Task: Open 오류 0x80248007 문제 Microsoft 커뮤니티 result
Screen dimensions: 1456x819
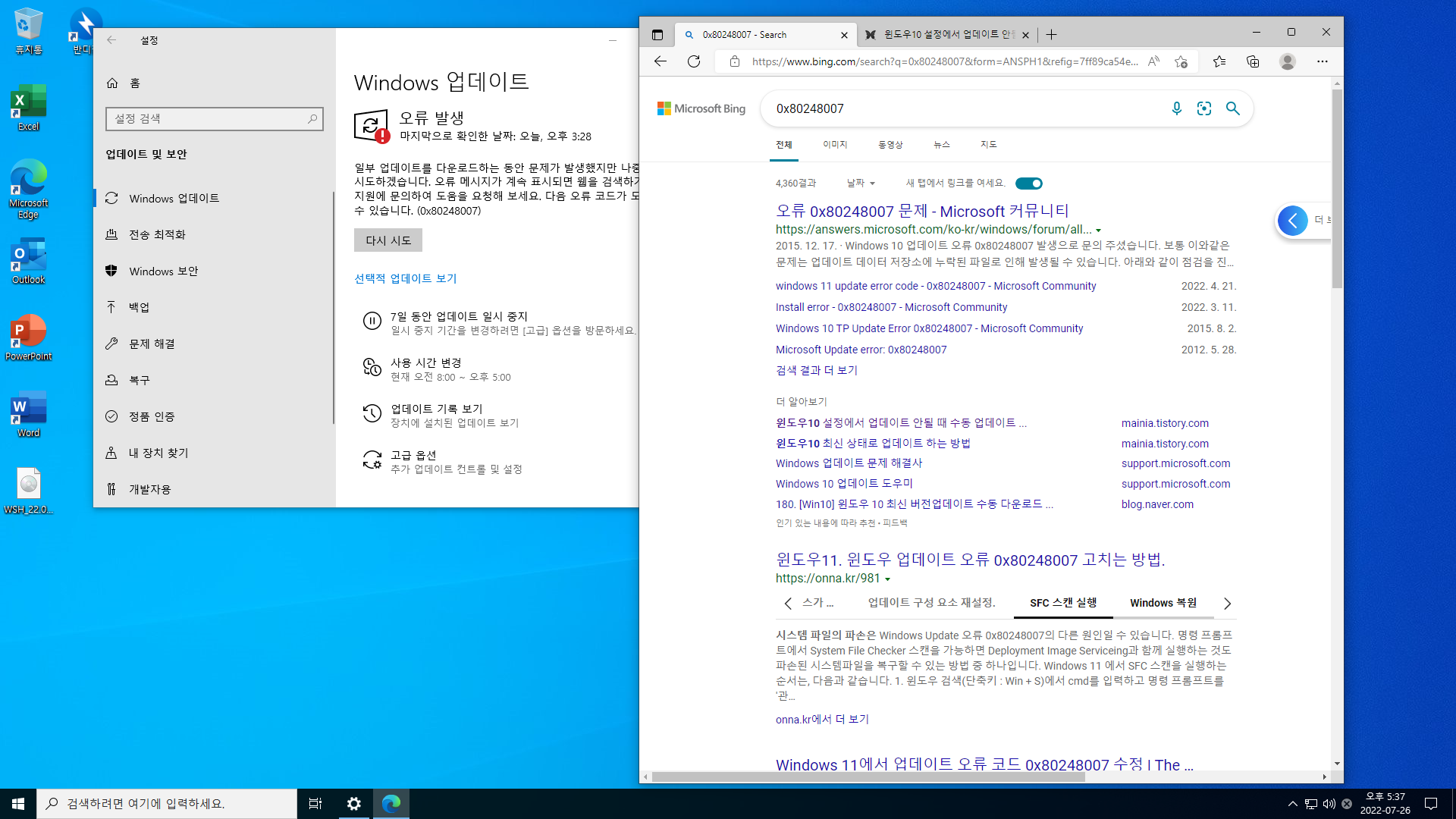Action: click(922, 212)
